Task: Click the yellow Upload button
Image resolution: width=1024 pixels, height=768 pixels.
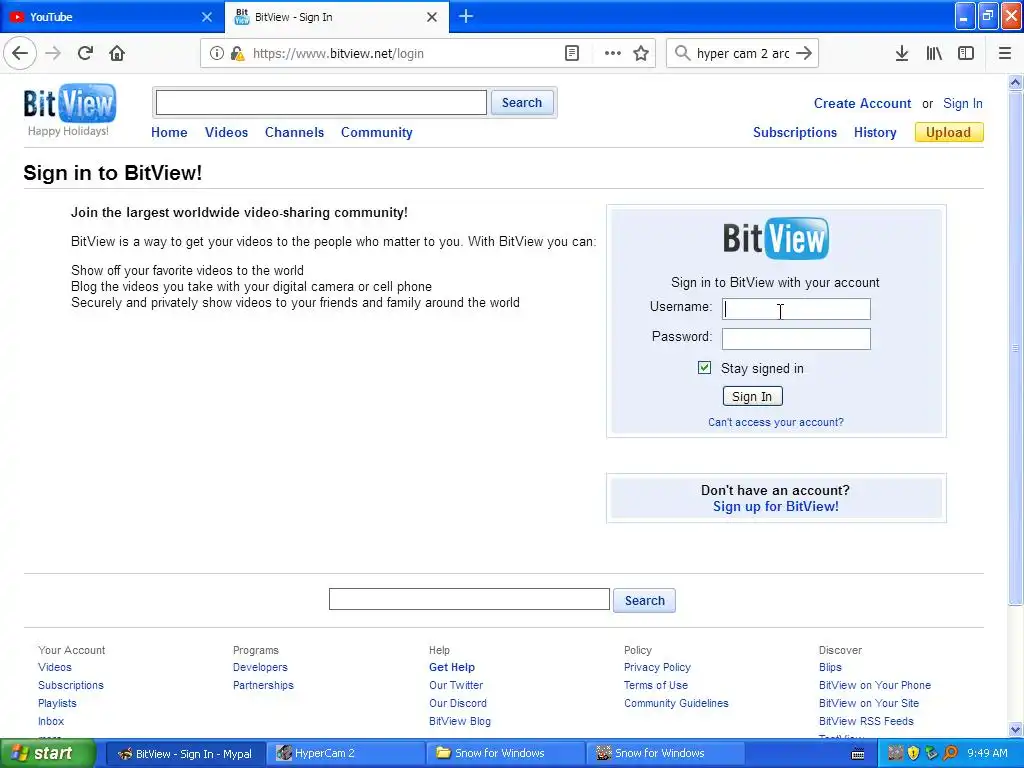Action: (949, 133)
